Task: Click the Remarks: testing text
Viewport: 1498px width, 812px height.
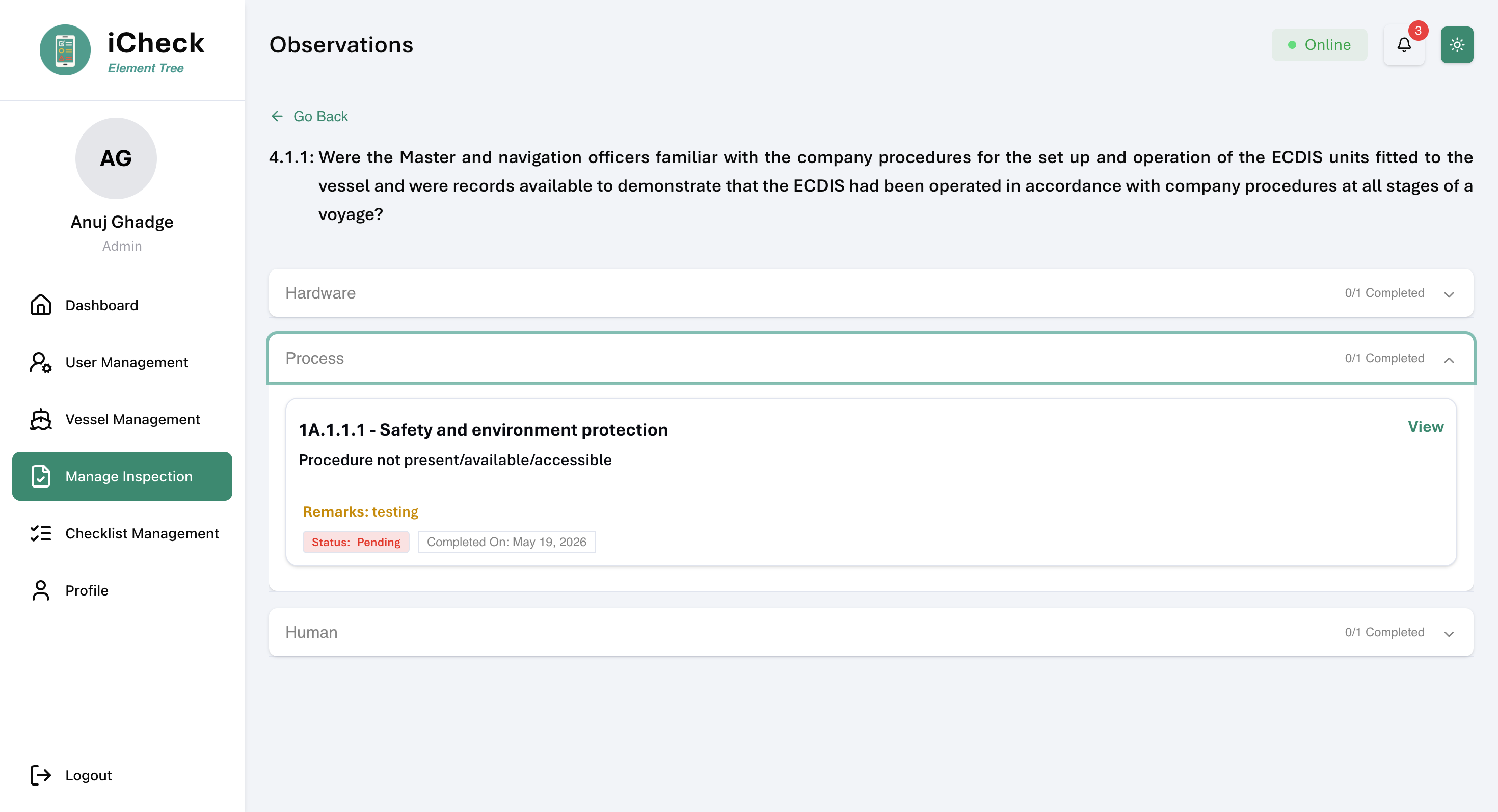Action: [x=361, y=511]
